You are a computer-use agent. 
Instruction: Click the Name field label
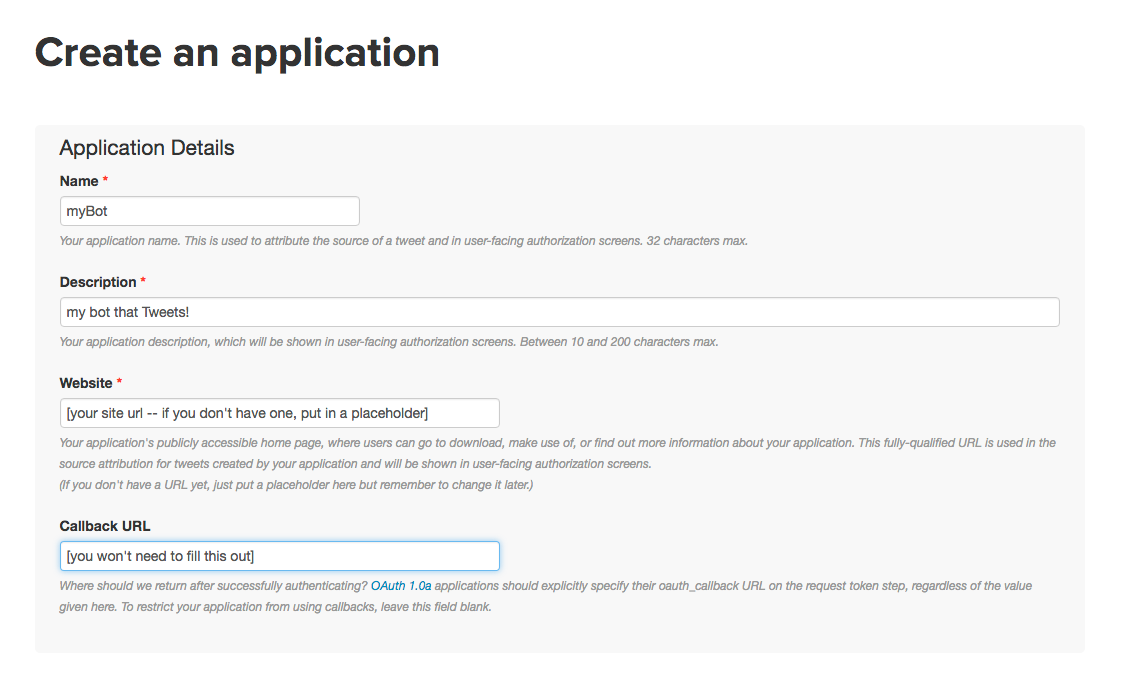(x=77, y=181)
